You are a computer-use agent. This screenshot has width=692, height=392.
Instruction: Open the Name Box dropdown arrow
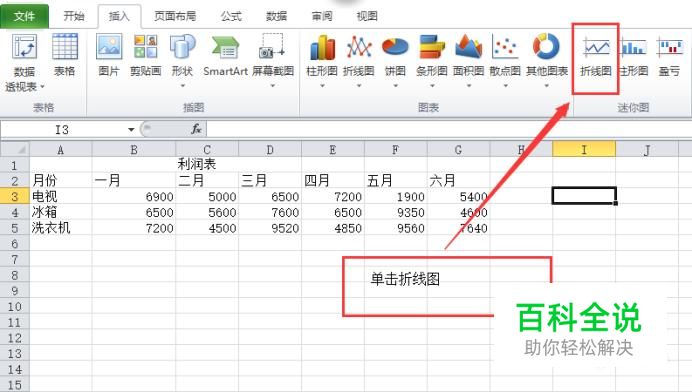point(131,129)
